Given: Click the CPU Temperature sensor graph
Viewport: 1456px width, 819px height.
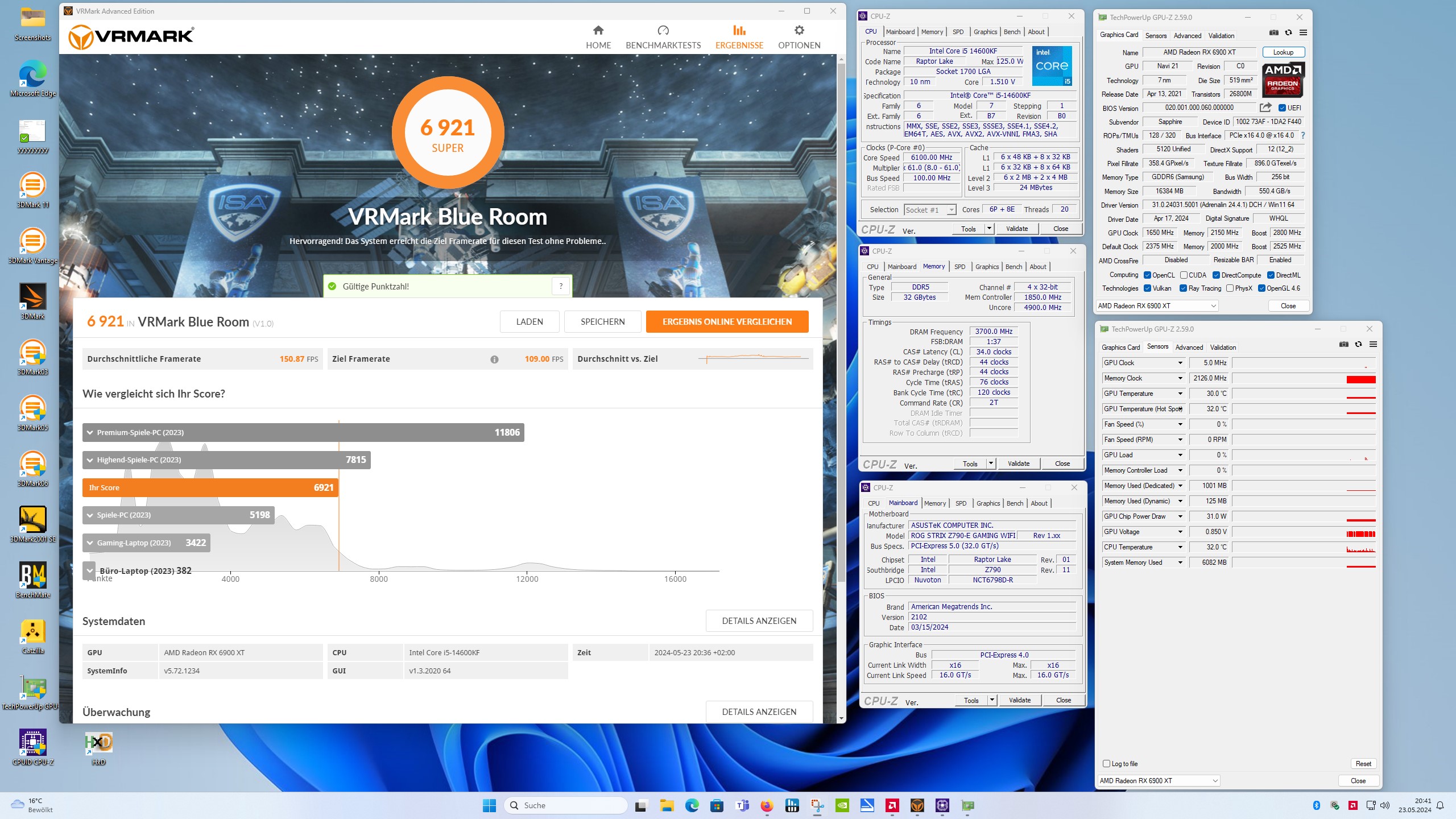Looking at the screenshot, I should tap(1304, 547).
